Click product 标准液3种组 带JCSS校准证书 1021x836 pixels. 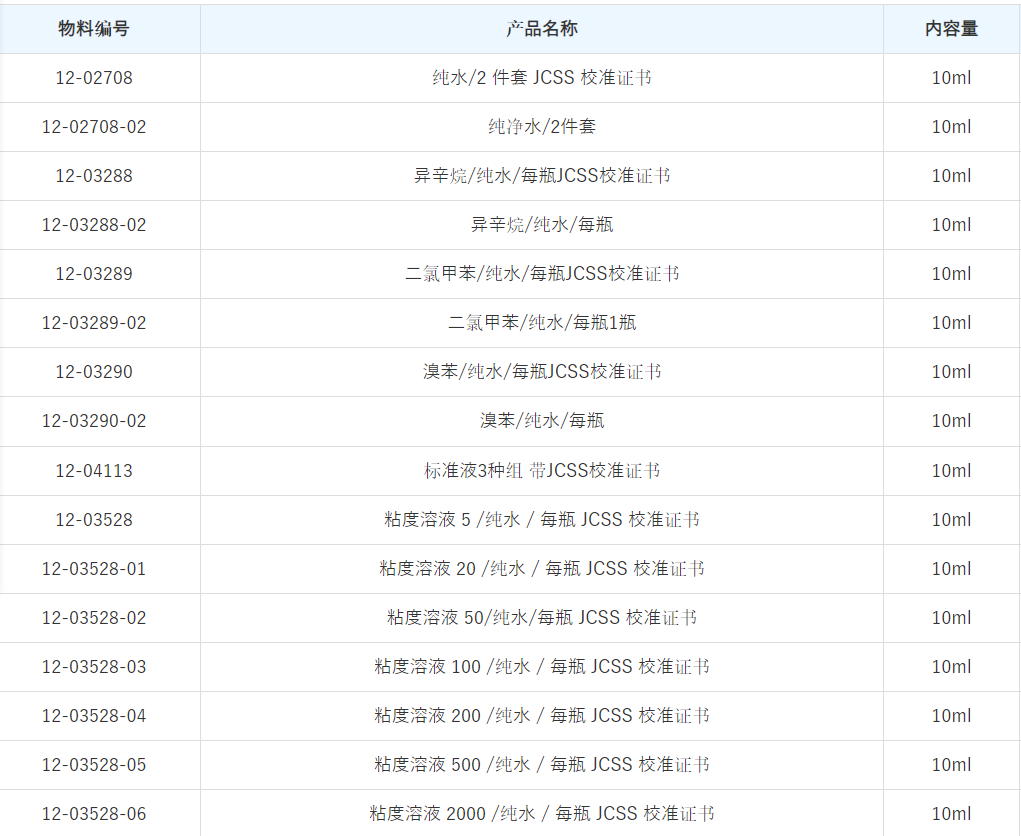[541, 470]
